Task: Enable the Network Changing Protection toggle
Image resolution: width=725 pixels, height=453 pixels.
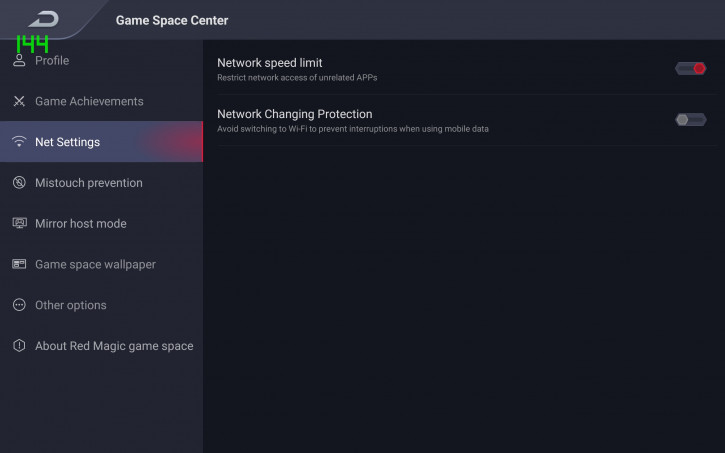Action: tap(690, 120)
